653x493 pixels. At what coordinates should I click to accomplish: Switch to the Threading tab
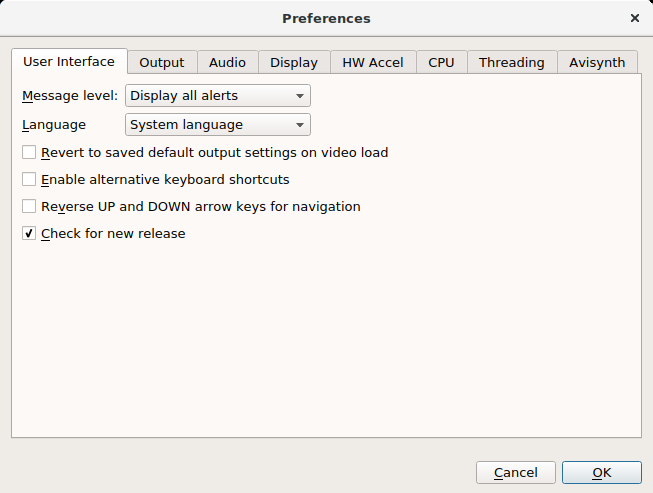(x=511, y=62)
